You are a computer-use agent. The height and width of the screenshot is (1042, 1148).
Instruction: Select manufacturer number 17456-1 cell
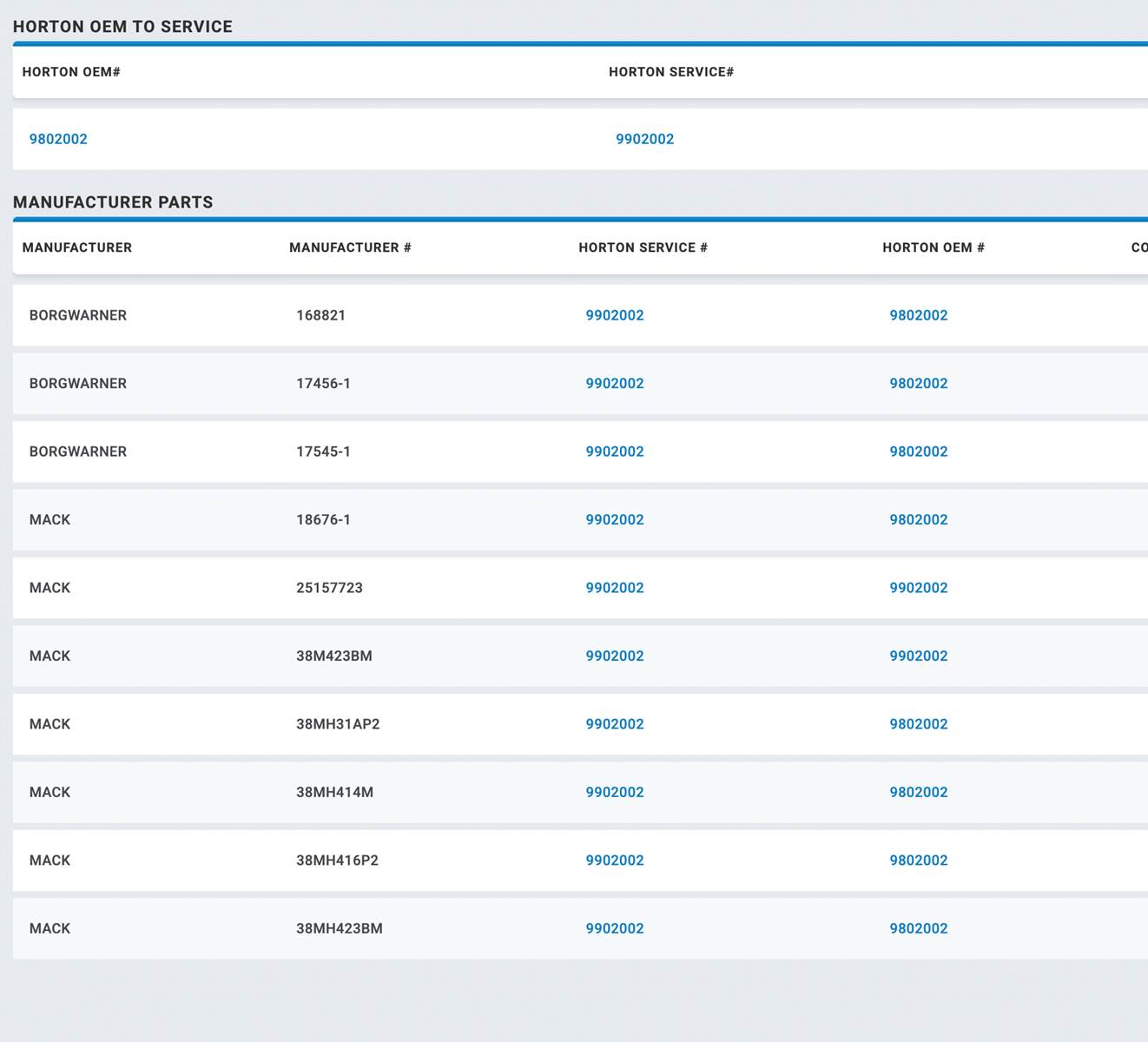click(323, 384)
